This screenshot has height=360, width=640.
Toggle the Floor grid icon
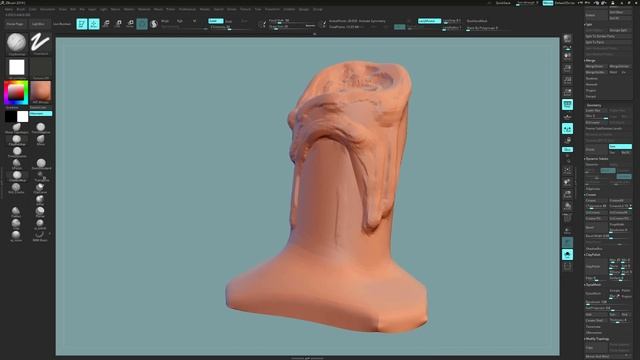click(x=567, y=117)
